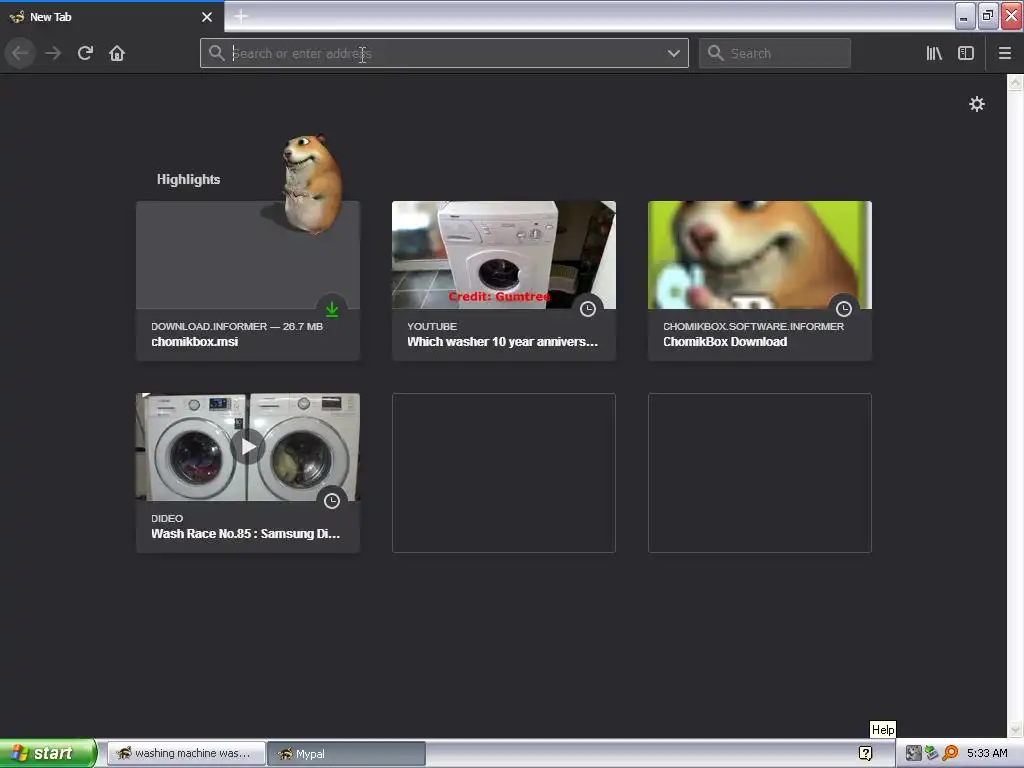Screen dimensions: 1024x768
Task: Click the magnifier icon in the search box
Action: click(x=716, y=53)
